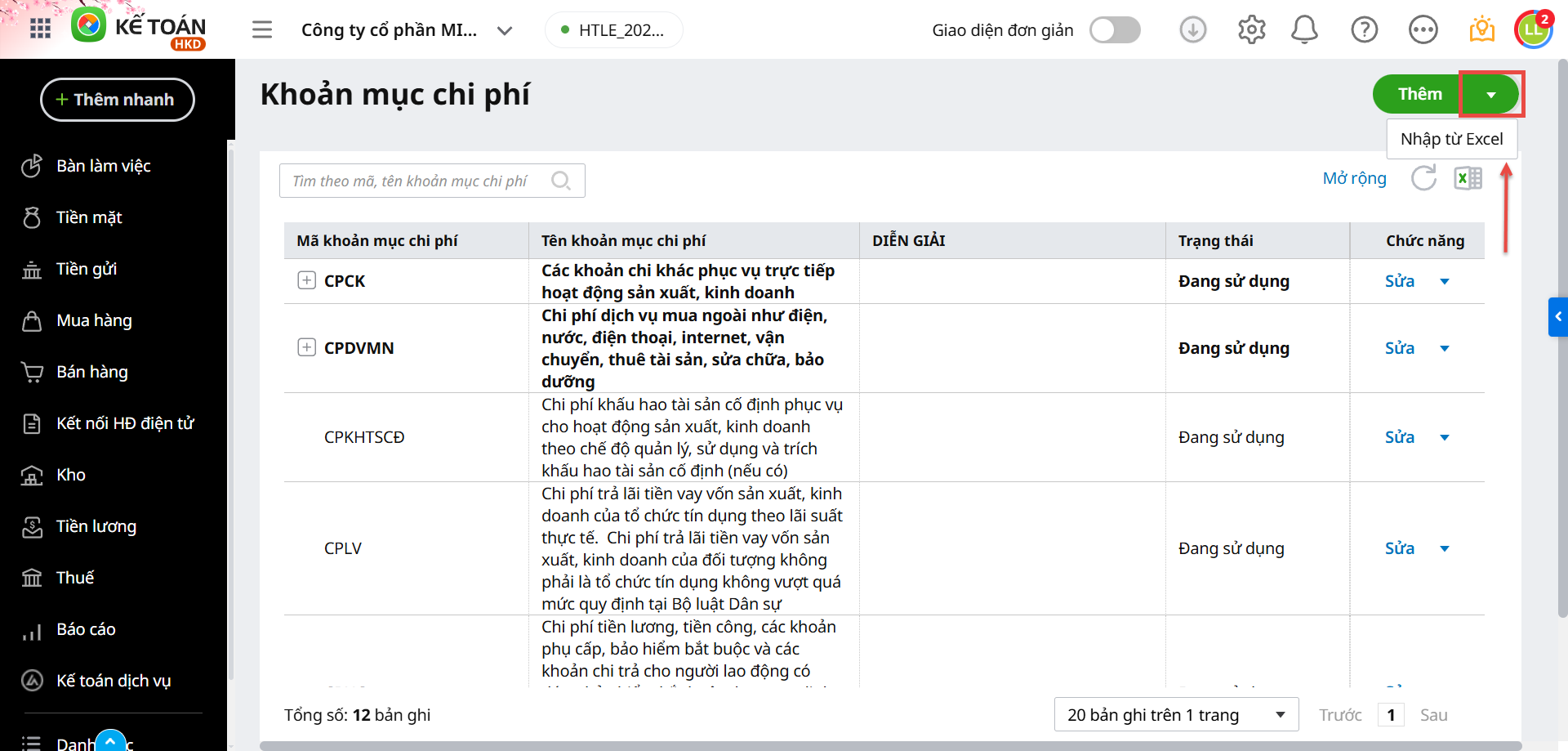Image resolution: width=1568 pixels, height=751 pixels.
Task: Click the download arrow icon in header
Action: pyautogui.click(x=1192, y=30)
